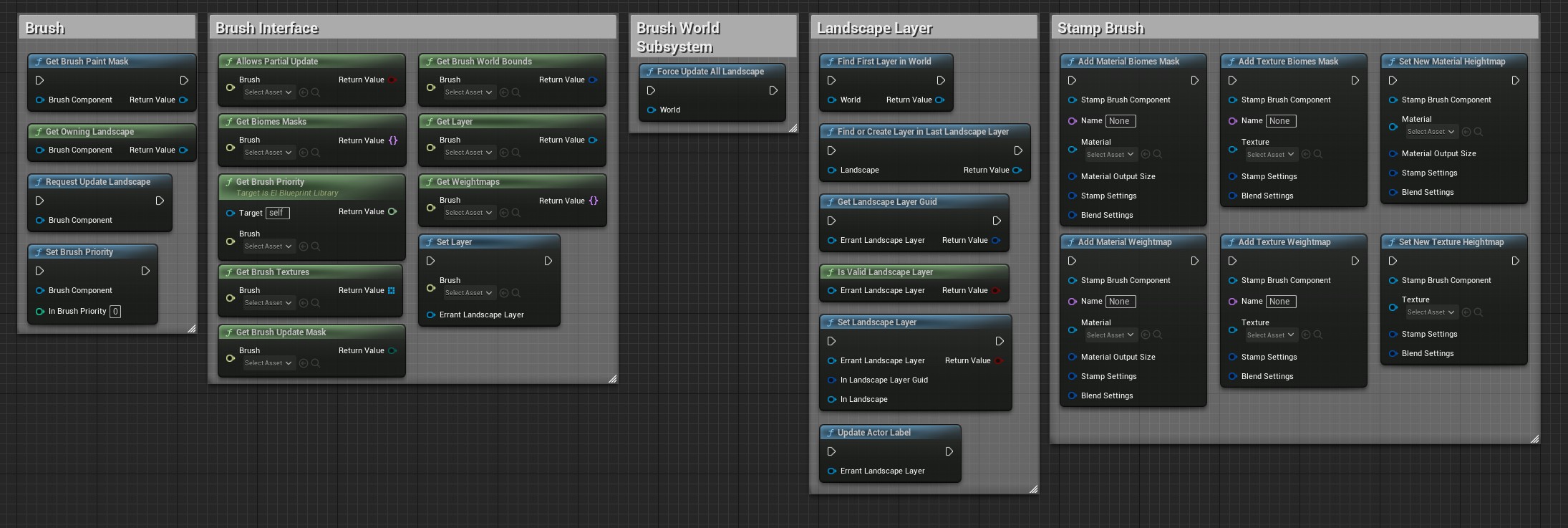Click use-selected arrow in Set New Material Heightmap
Viewport: 1568px width, 528px height.
pyautogui.click(x=1466, y=132)
